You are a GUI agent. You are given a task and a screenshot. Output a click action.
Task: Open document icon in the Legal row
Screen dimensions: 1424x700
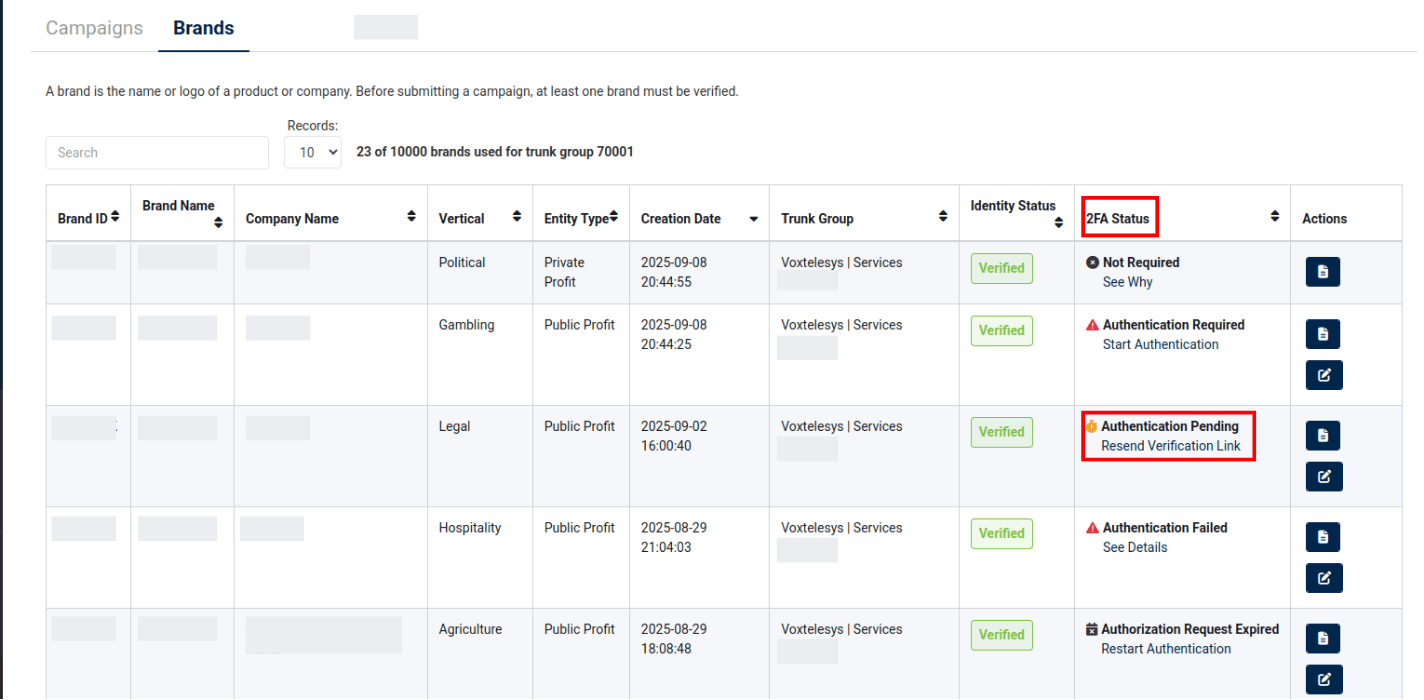point(1323,435)
